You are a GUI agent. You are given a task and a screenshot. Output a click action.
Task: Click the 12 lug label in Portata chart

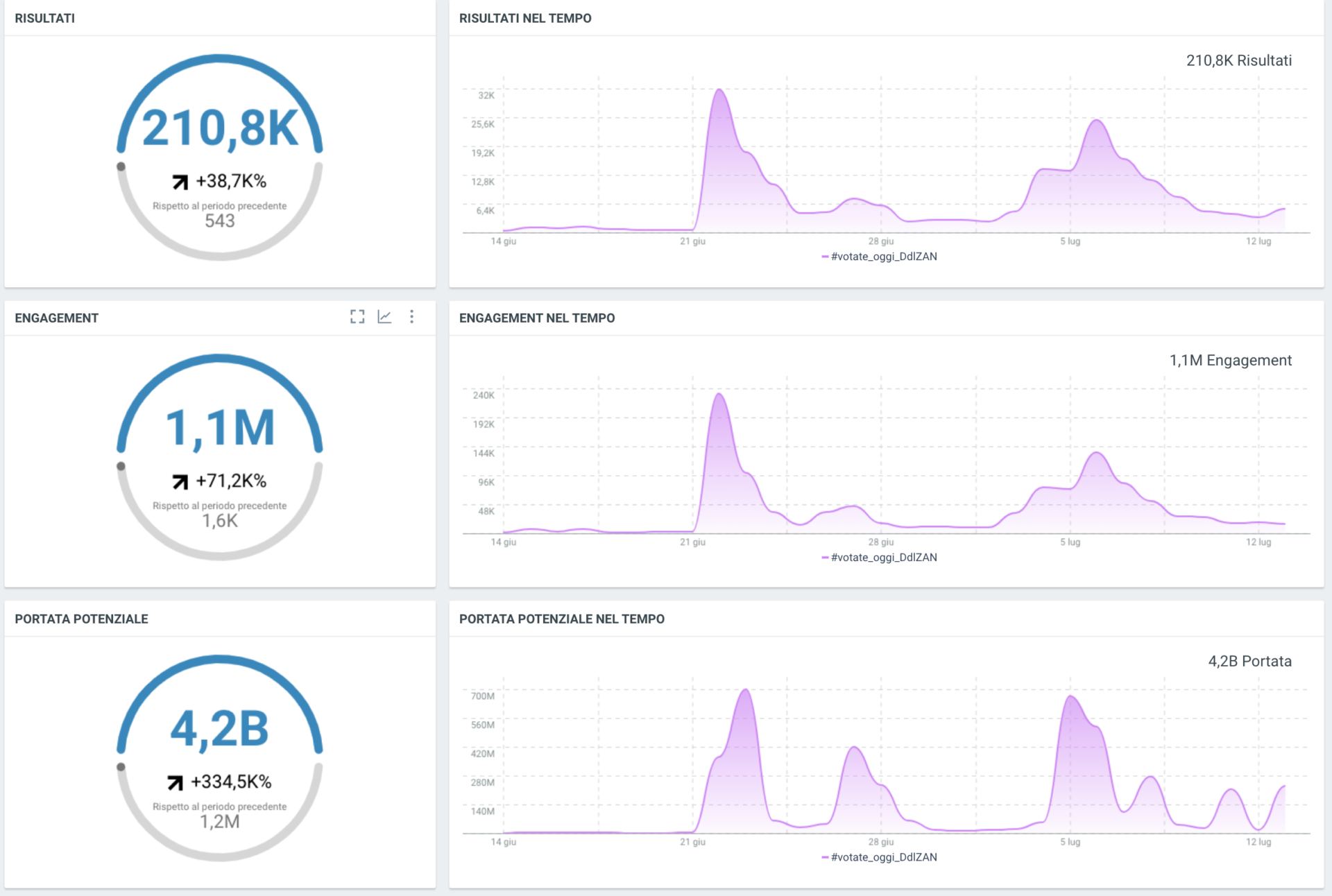tap(1258, 842)
